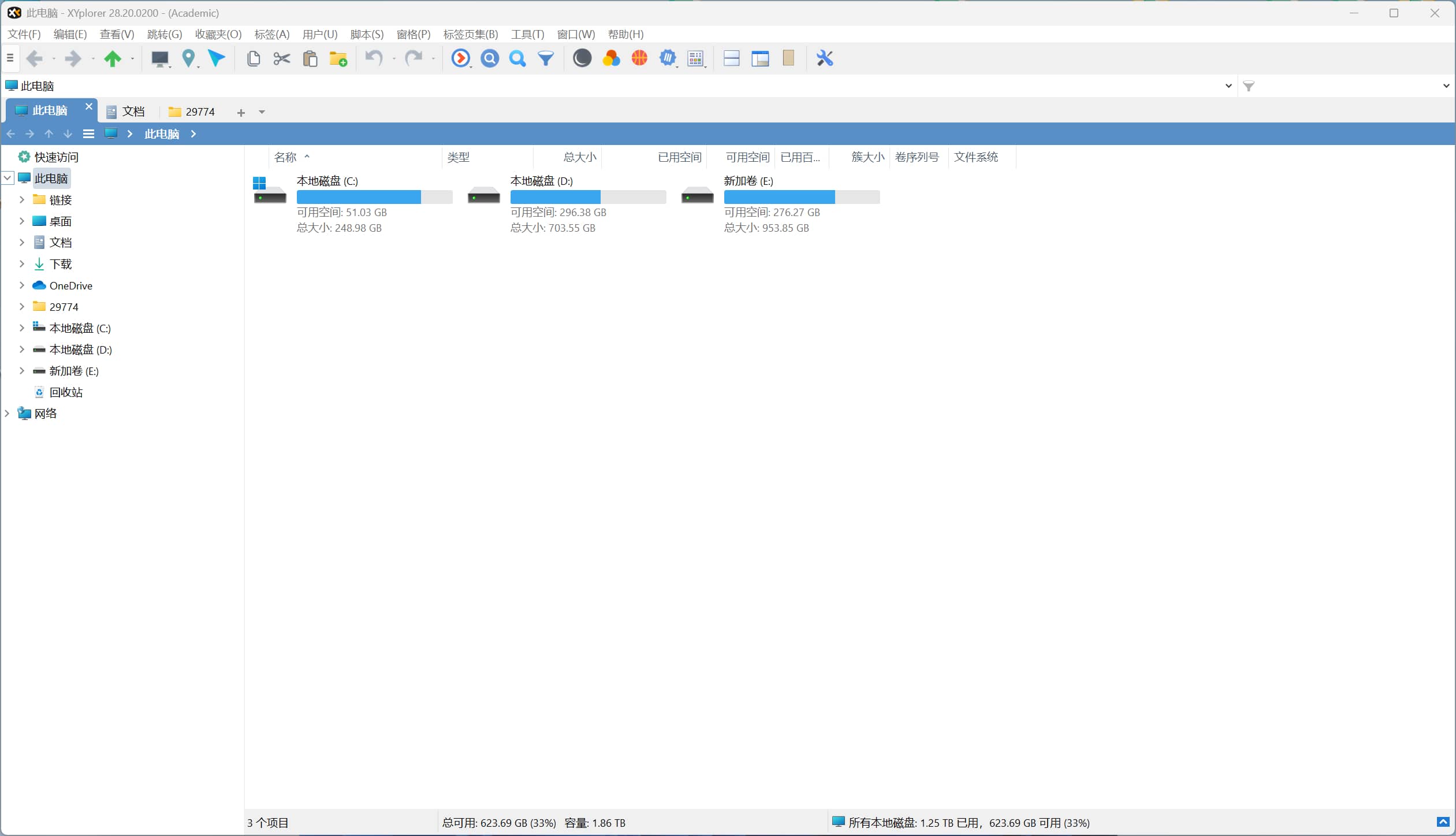Click the 本地磁盘 (C:) usage bar

[374, 197]
